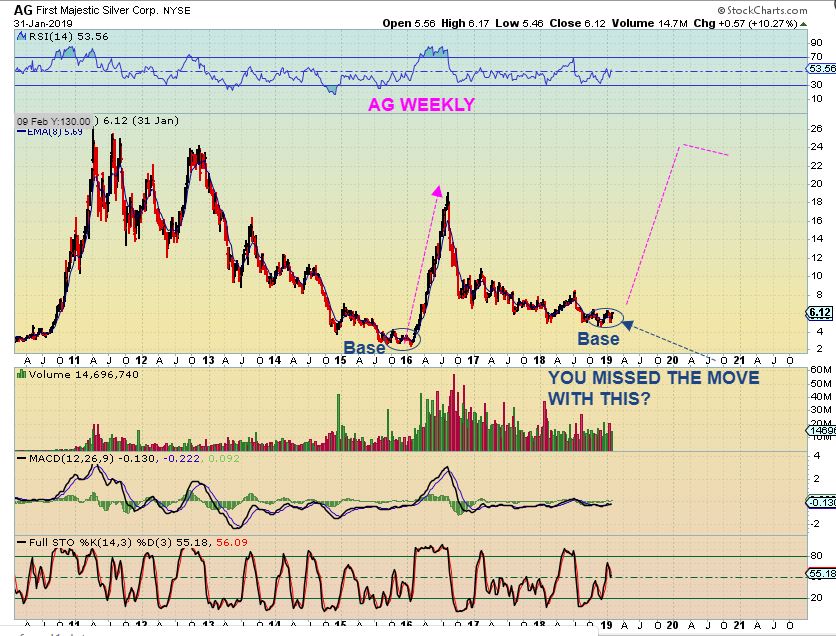836x636 pixels.
Task: Click the volume bars icon beside Volume label
Action: pos(21,374)
